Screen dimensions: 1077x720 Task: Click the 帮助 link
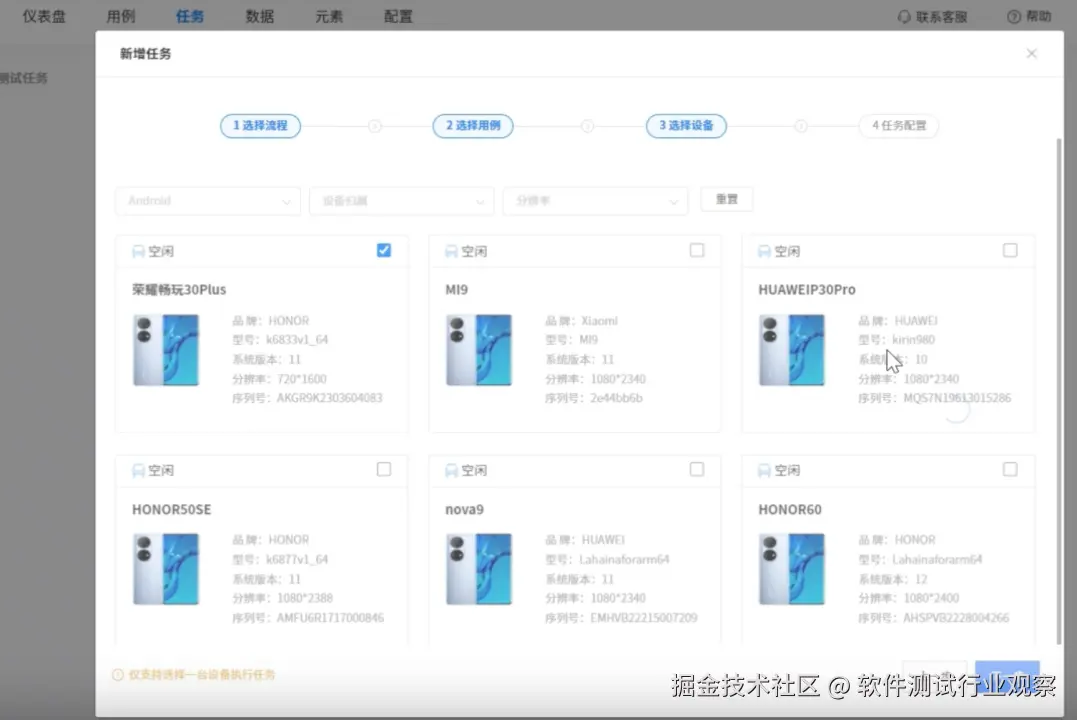pyautogui.click(x=1029, y=16)
